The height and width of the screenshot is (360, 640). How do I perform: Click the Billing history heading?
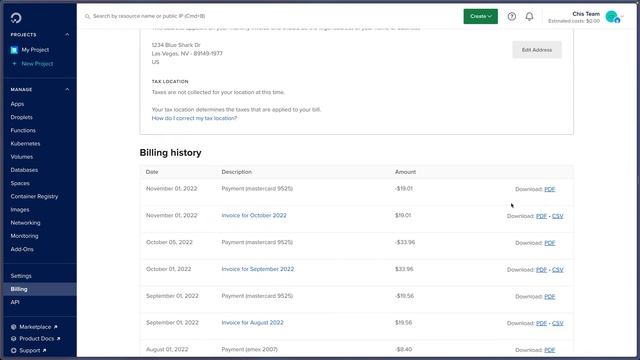point(170,153)
